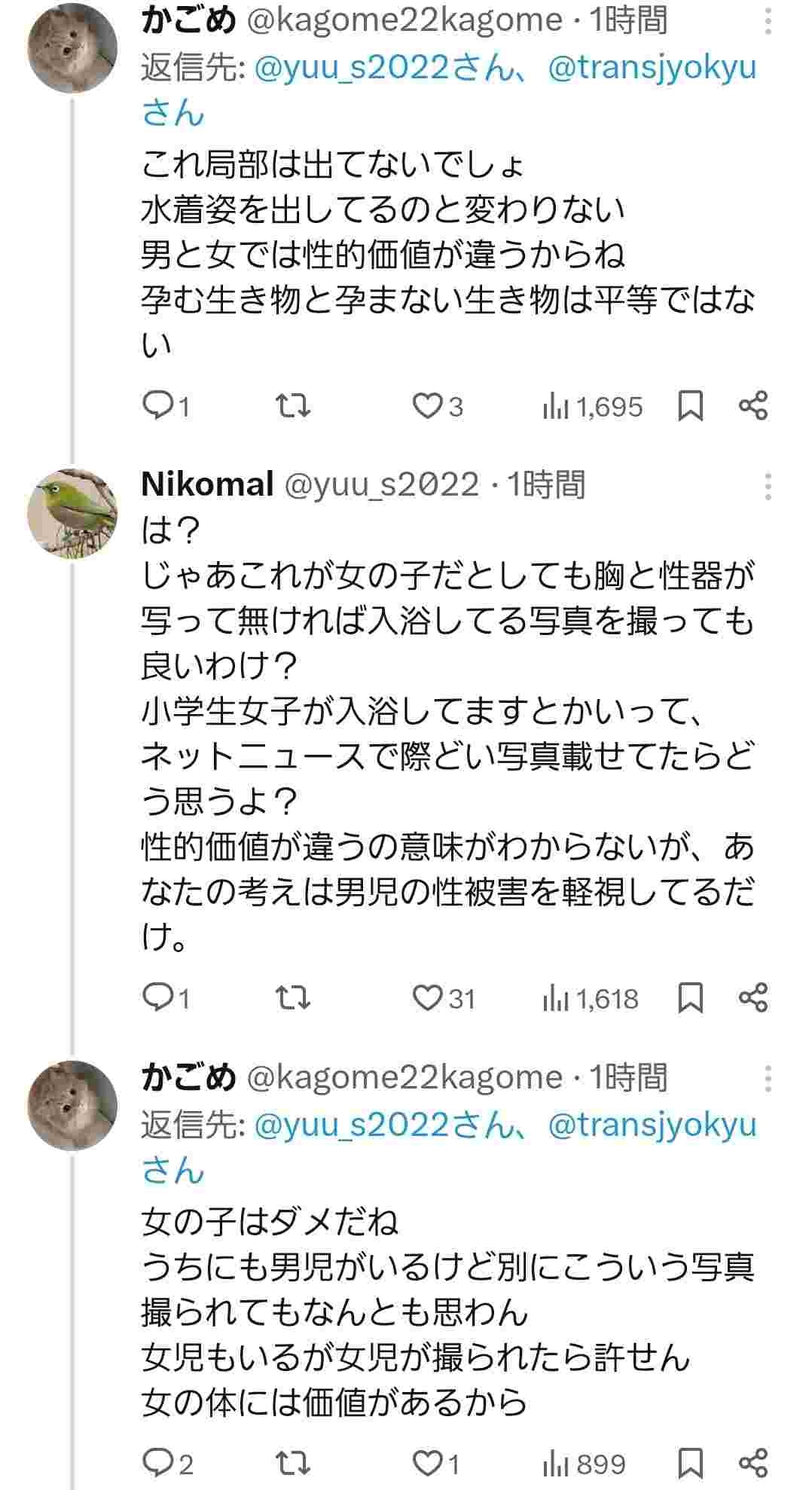Screen dimensions: 812x1490
Task: Share the first かごめ tweet
Action: coord(753,406)
